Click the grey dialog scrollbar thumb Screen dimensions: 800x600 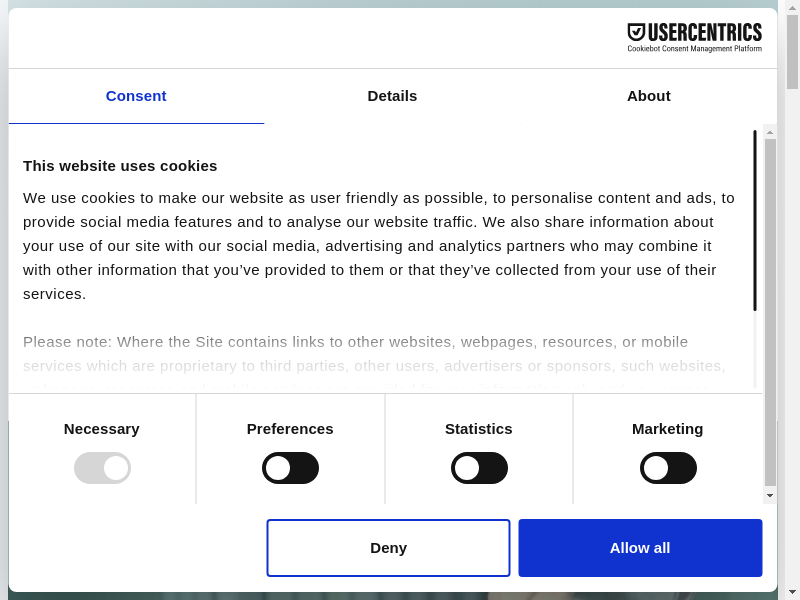[770, 310]
